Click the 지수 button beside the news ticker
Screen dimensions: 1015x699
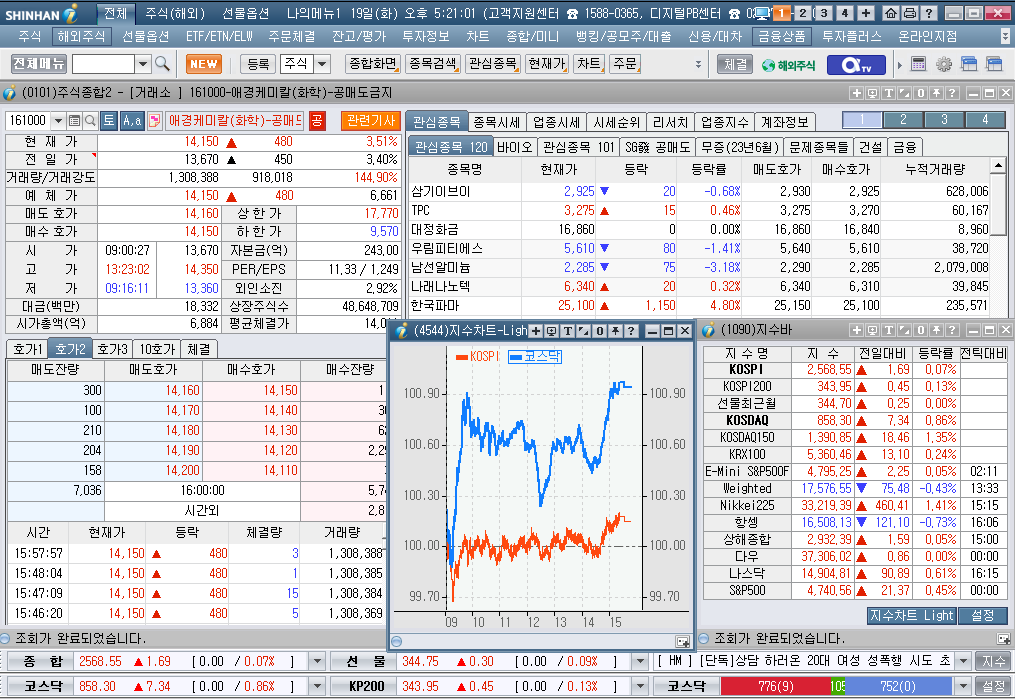tap(994, 661)
